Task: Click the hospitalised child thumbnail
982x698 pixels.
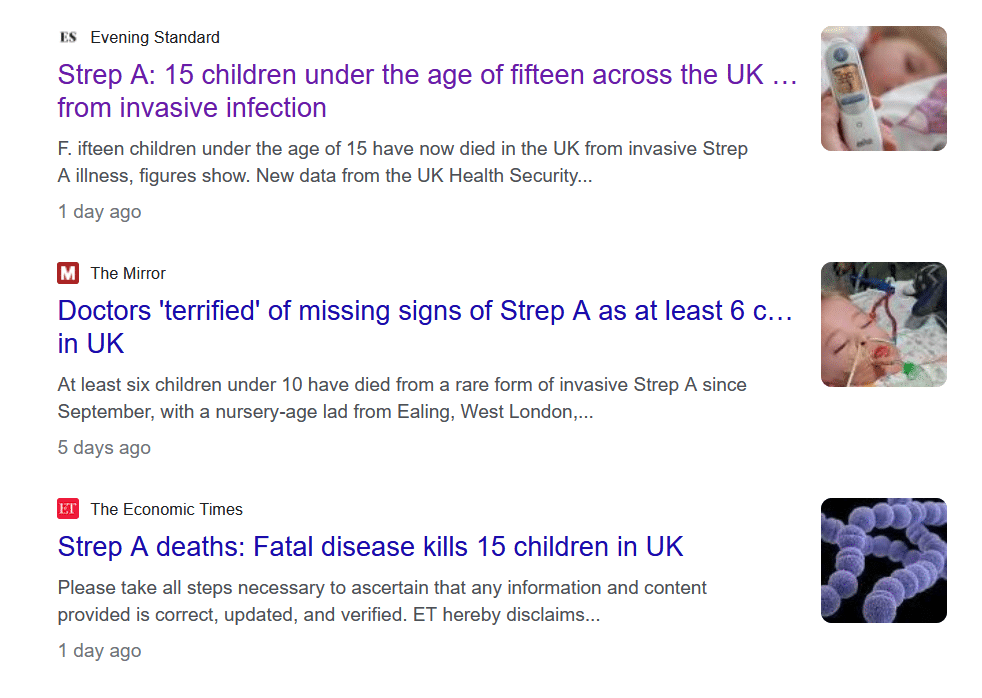Action: (884, 324)
